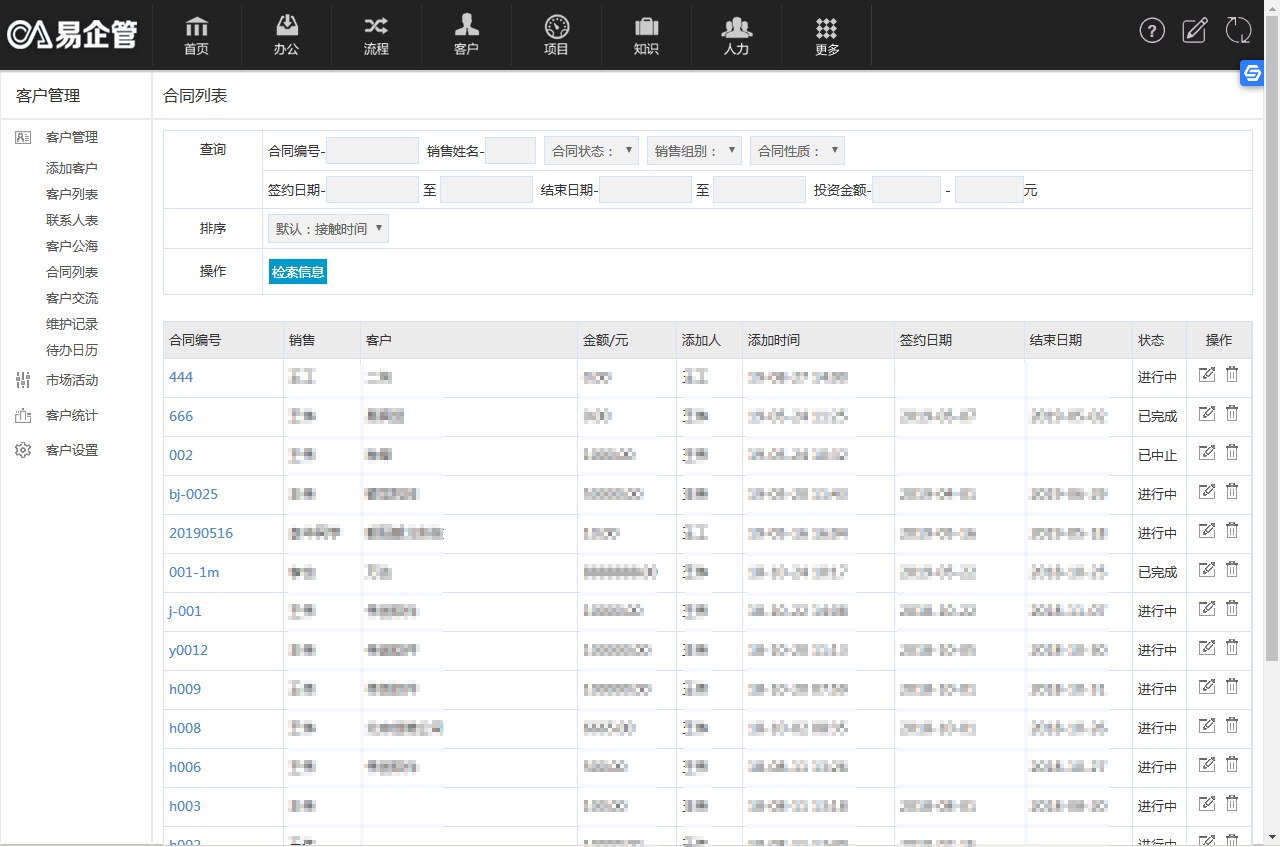Delete contract 002 with trash icon
1280x847 pixels.
(x=1232, y=452)
